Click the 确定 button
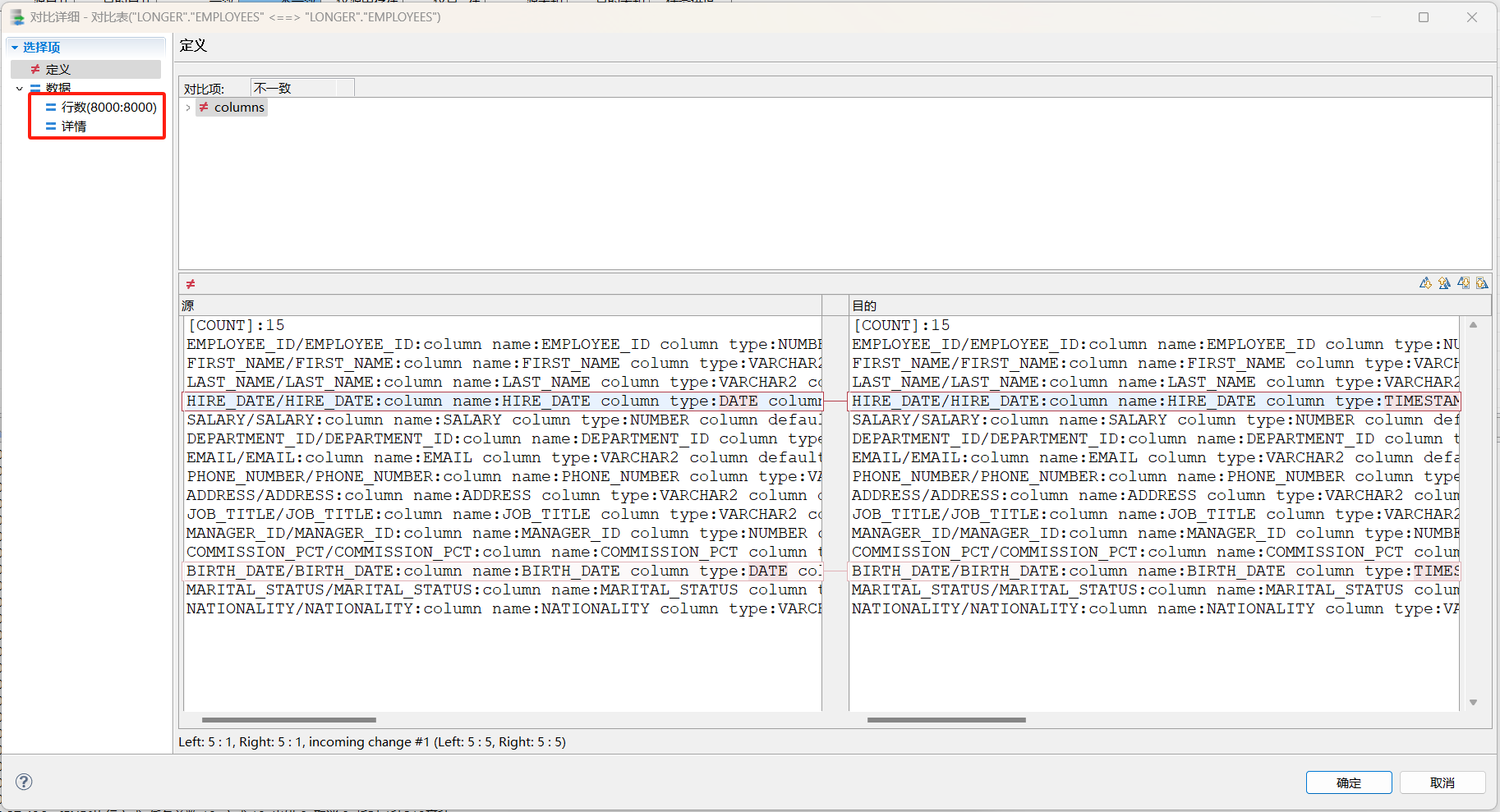The height and width of the screenshot is (812, 1500). click(x=1349, y=782)
